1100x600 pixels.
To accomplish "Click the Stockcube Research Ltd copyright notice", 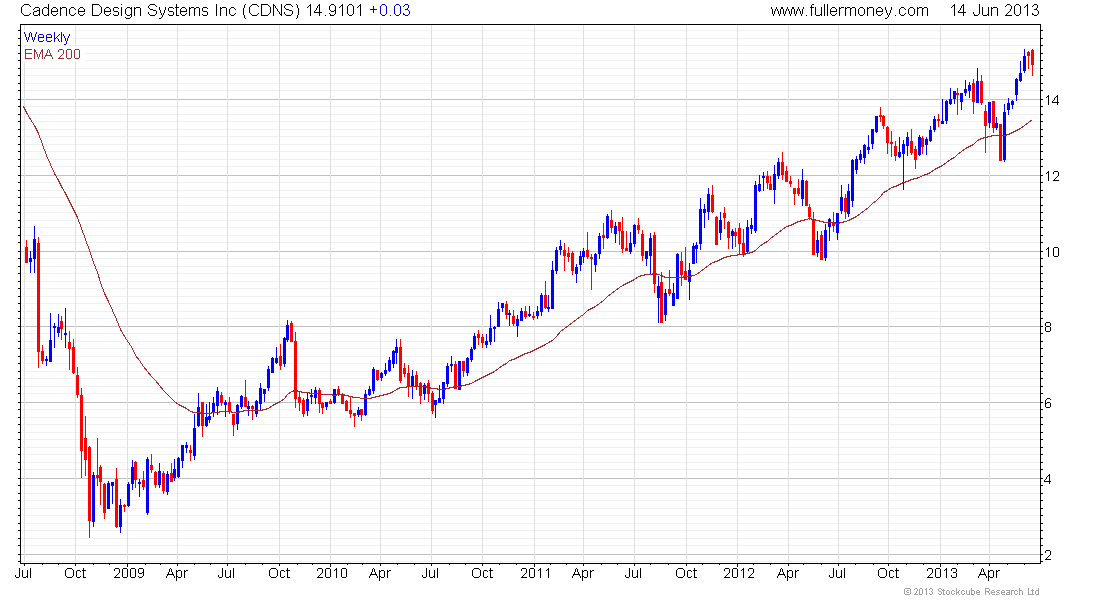I will click(x=970, y=592).
